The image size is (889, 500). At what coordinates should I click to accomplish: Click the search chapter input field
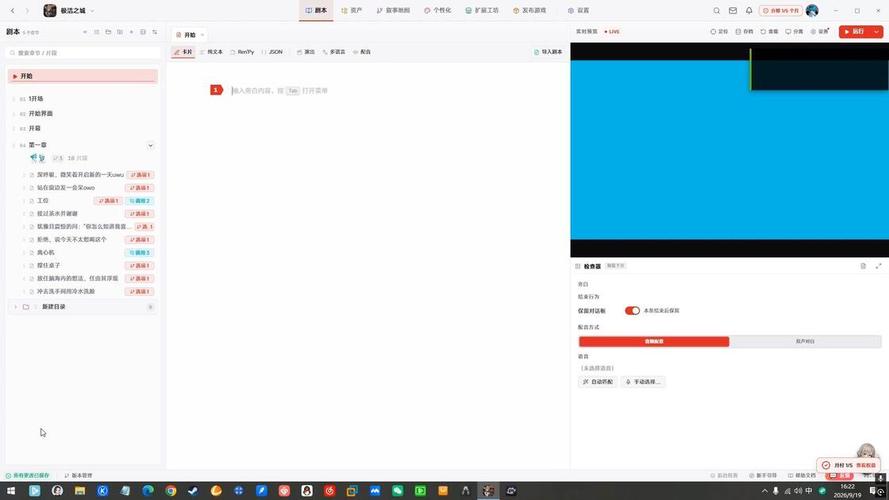pyautogui.click(x=83, y=53)
